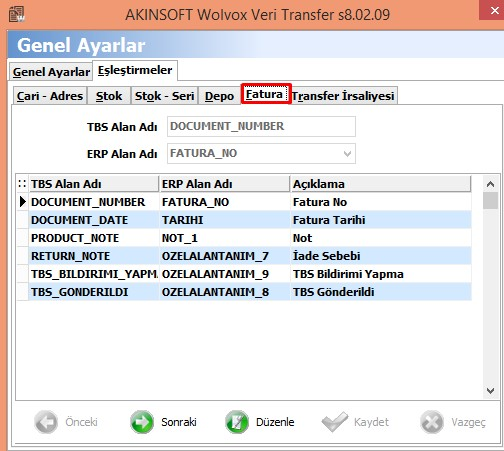Screen dimensions: 504x451
Task: Click the TBS Alan Adı input field
Action: click(x=261, y=126)
